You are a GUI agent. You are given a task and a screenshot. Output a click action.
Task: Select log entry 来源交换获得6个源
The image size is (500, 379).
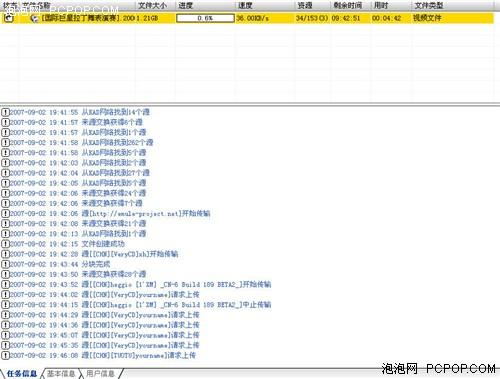click(x=76, y=122)
